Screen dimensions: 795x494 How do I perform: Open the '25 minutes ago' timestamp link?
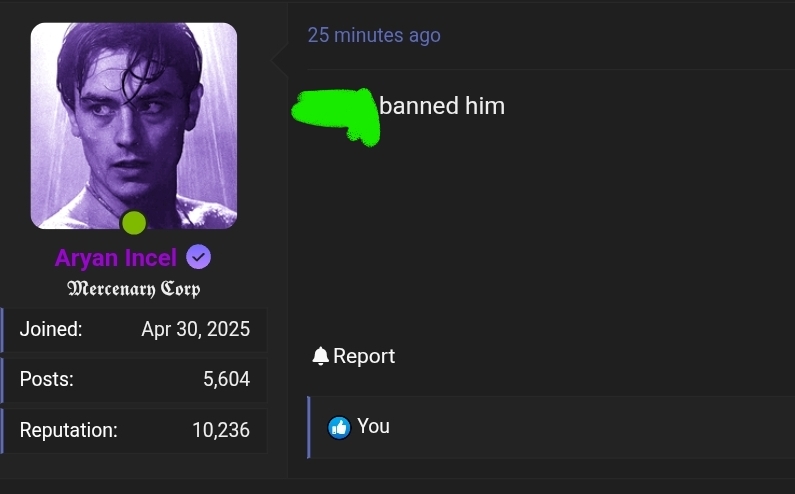[374, 35]
